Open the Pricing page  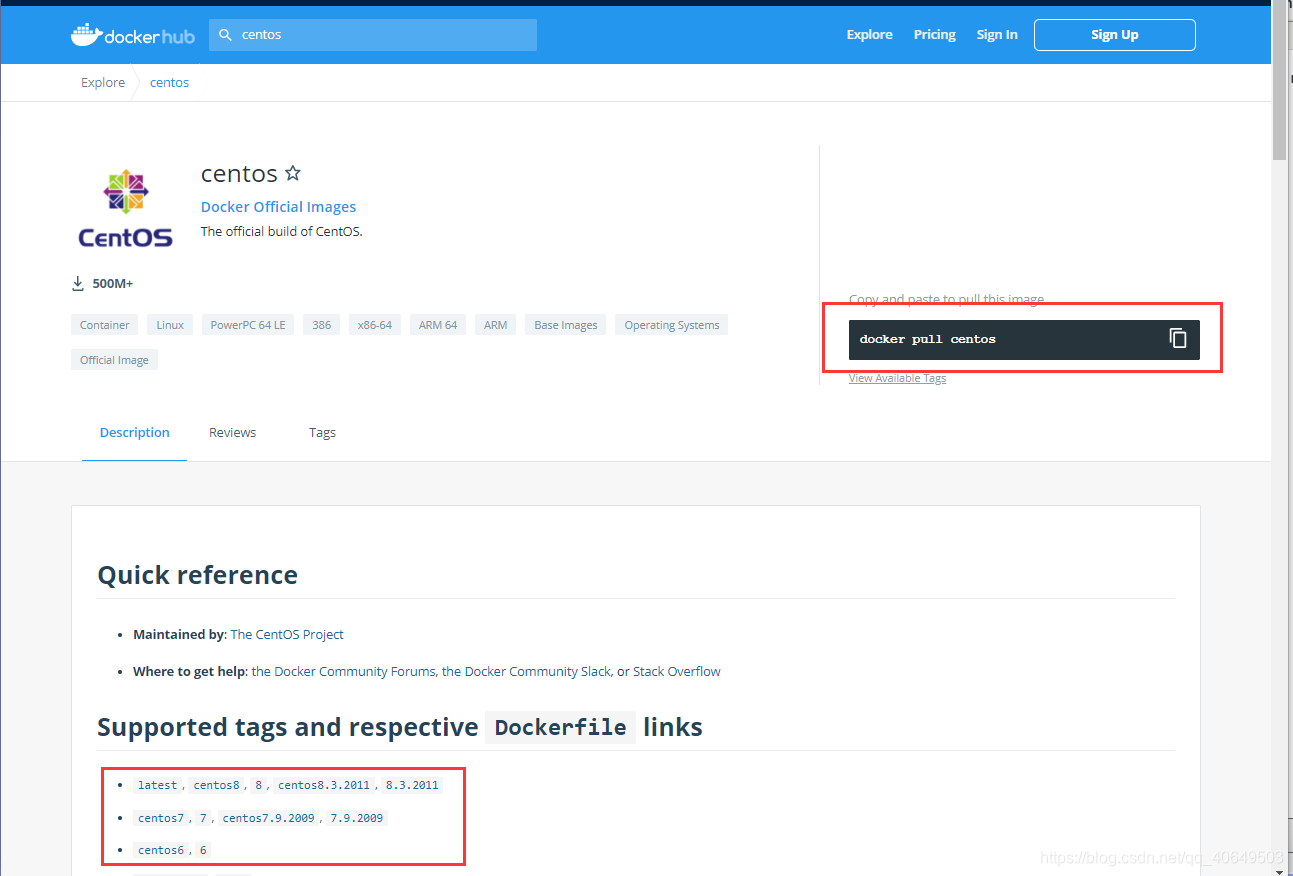[934, 34]
